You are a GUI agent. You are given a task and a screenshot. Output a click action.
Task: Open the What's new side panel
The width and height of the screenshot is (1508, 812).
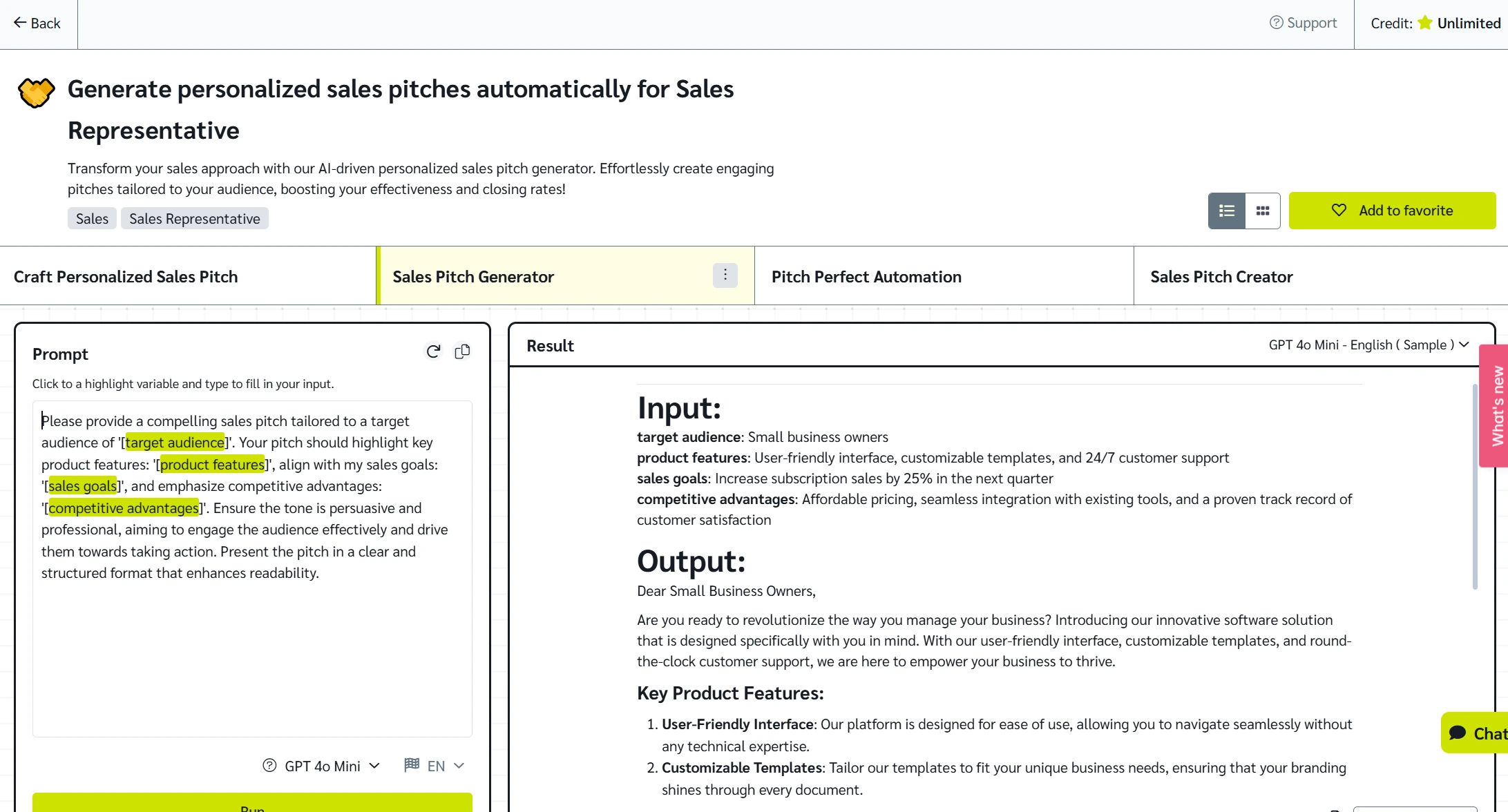1494,406
